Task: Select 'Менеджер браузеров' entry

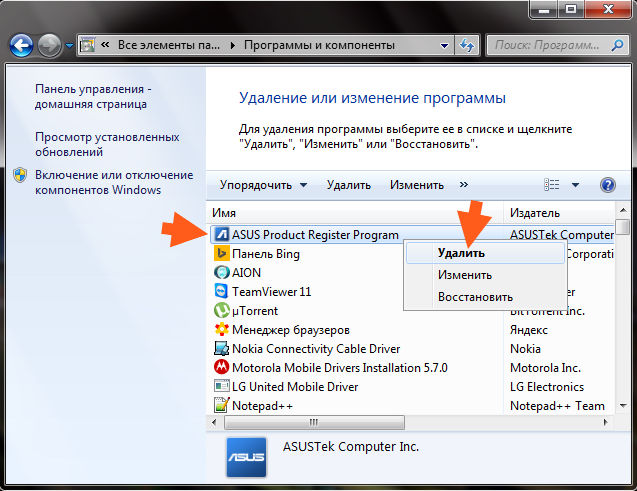Action: tap(291, 330)
